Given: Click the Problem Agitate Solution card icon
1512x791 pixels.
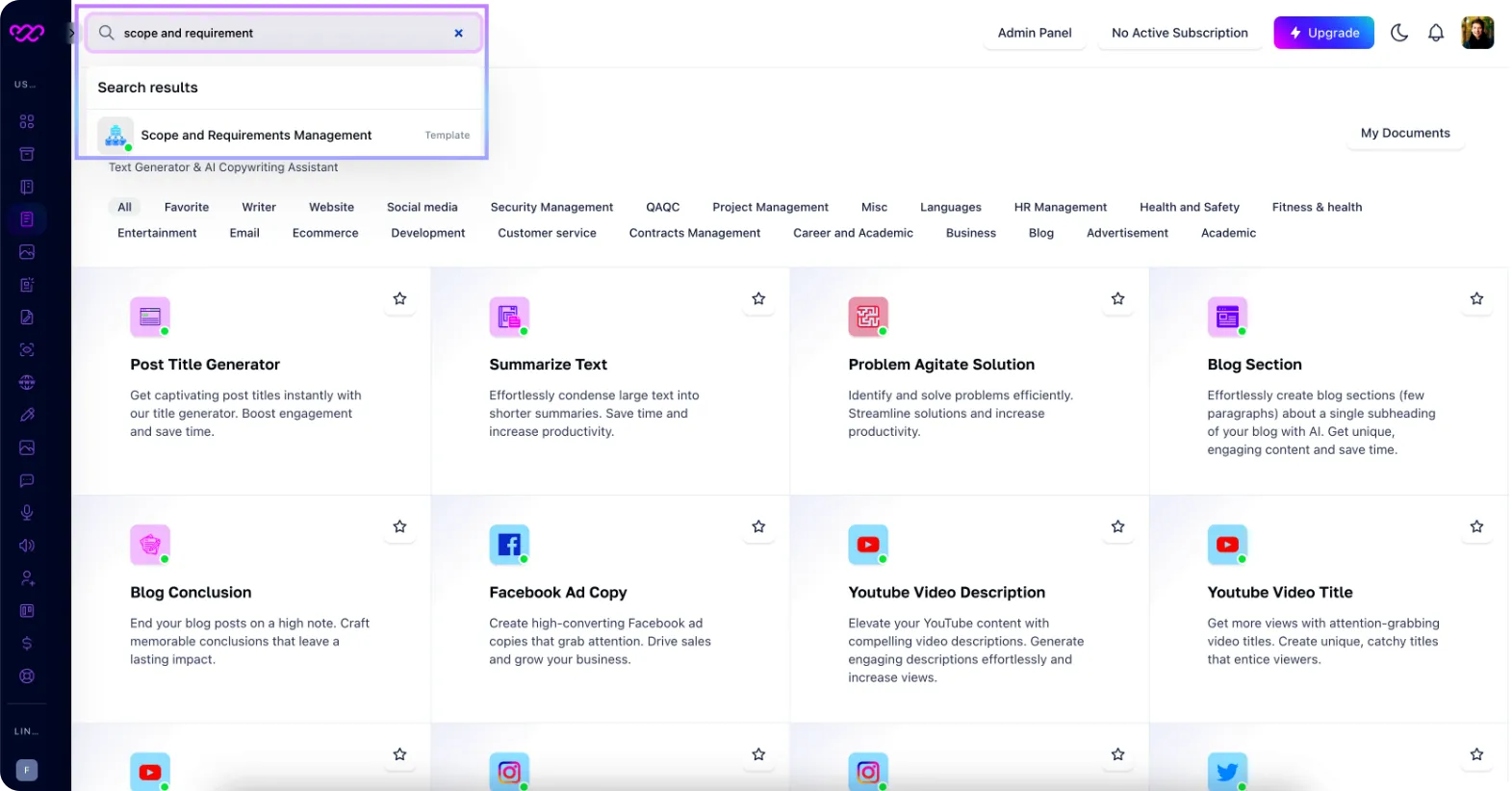Looking at the screenshot, I should click(868, 317).
